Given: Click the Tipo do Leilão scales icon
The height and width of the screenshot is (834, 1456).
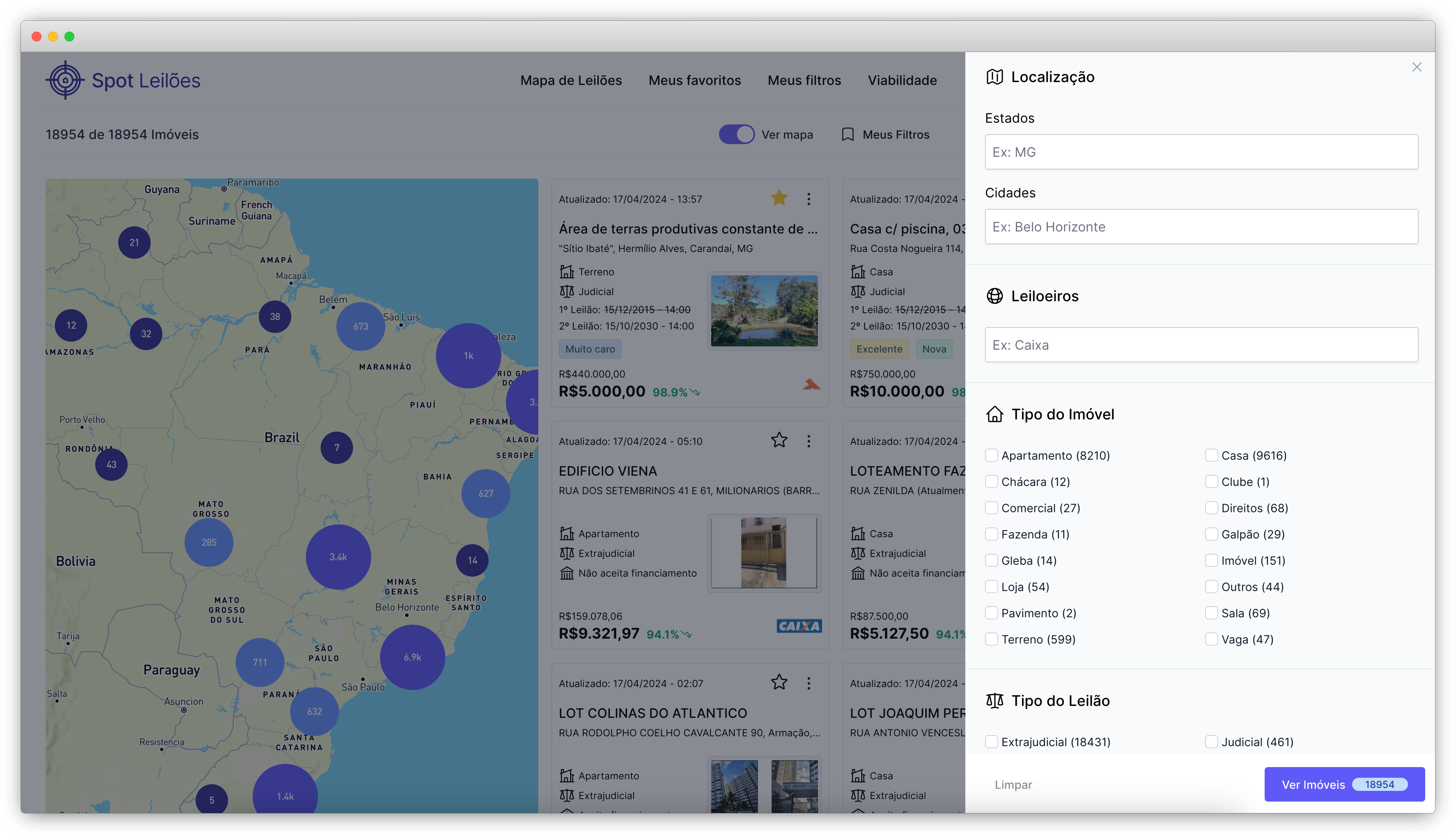Looking at the screenshot, I should 994,701.
